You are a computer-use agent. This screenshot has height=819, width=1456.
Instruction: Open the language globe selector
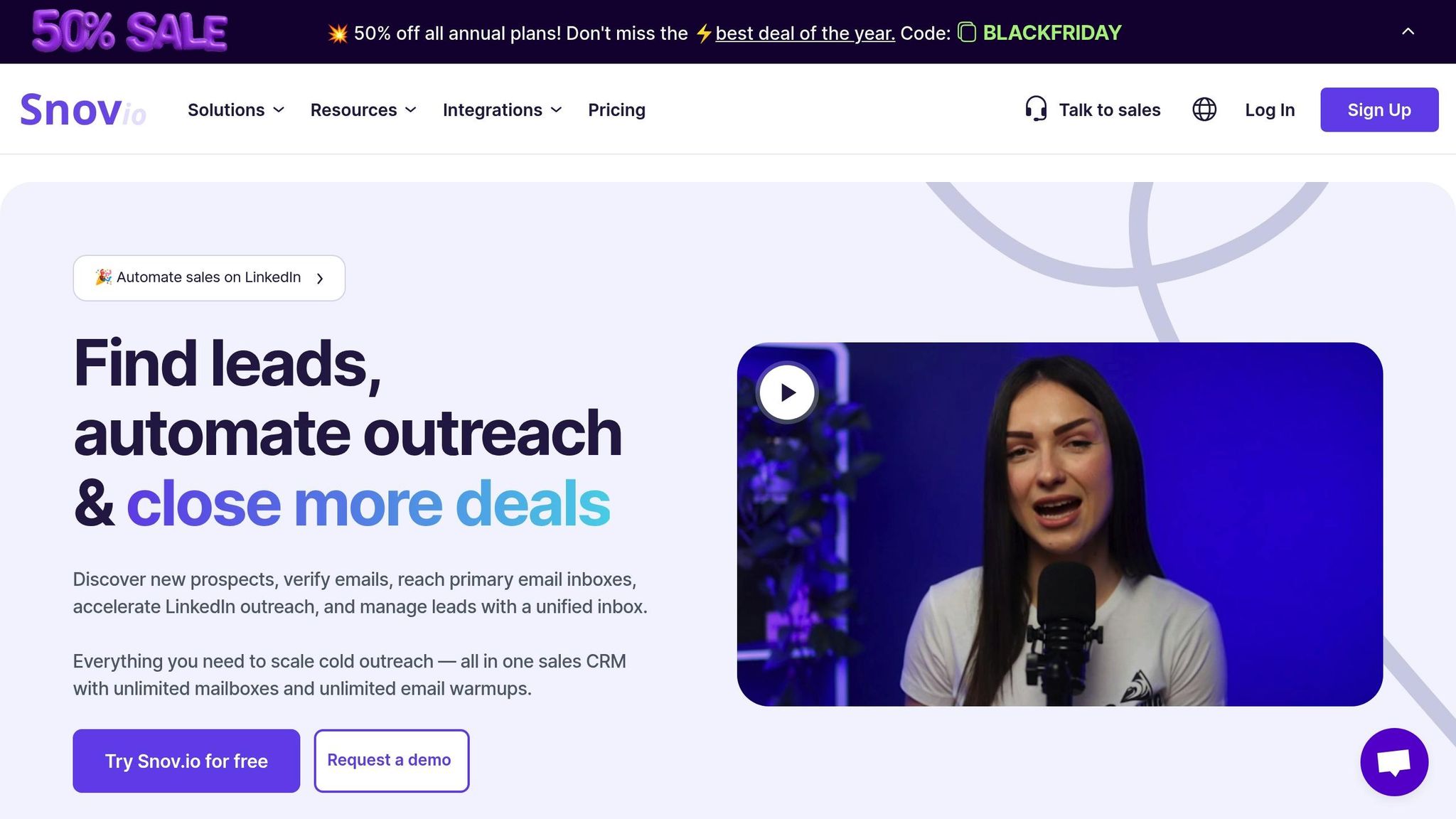point(1204,109)
